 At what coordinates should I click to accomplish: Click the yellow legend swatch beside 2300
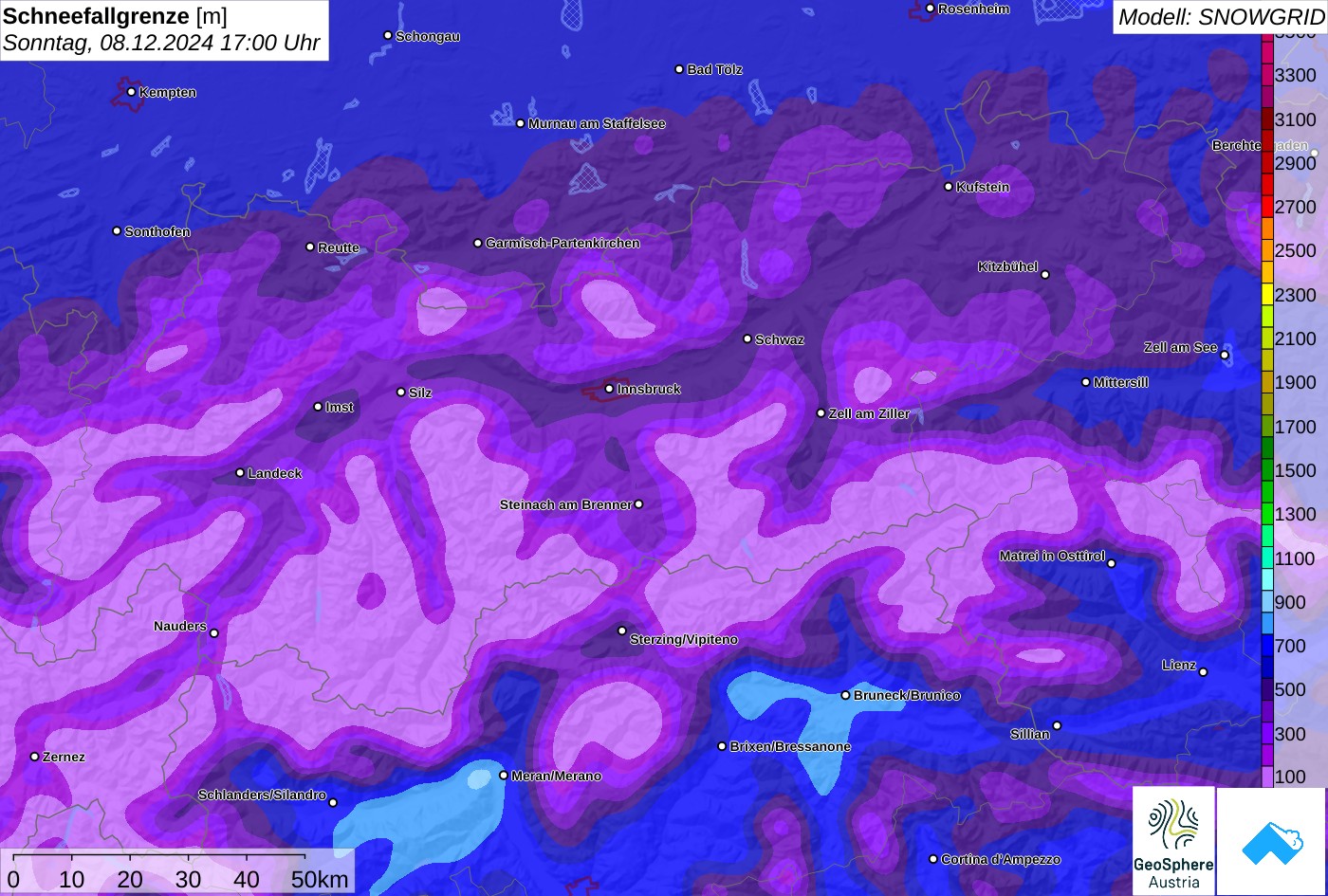coord(1267,295)
